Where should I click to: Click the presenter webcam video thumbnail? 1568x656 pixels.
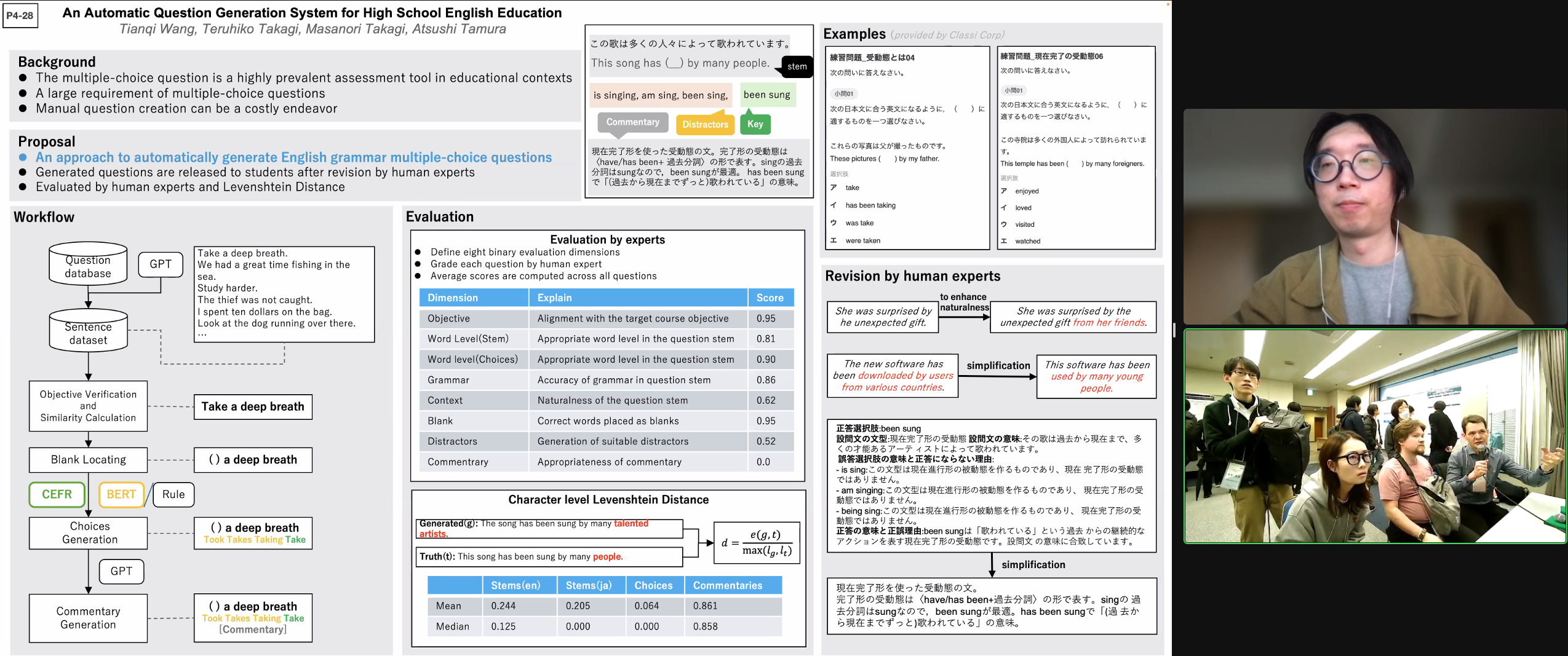(1375, 218)
